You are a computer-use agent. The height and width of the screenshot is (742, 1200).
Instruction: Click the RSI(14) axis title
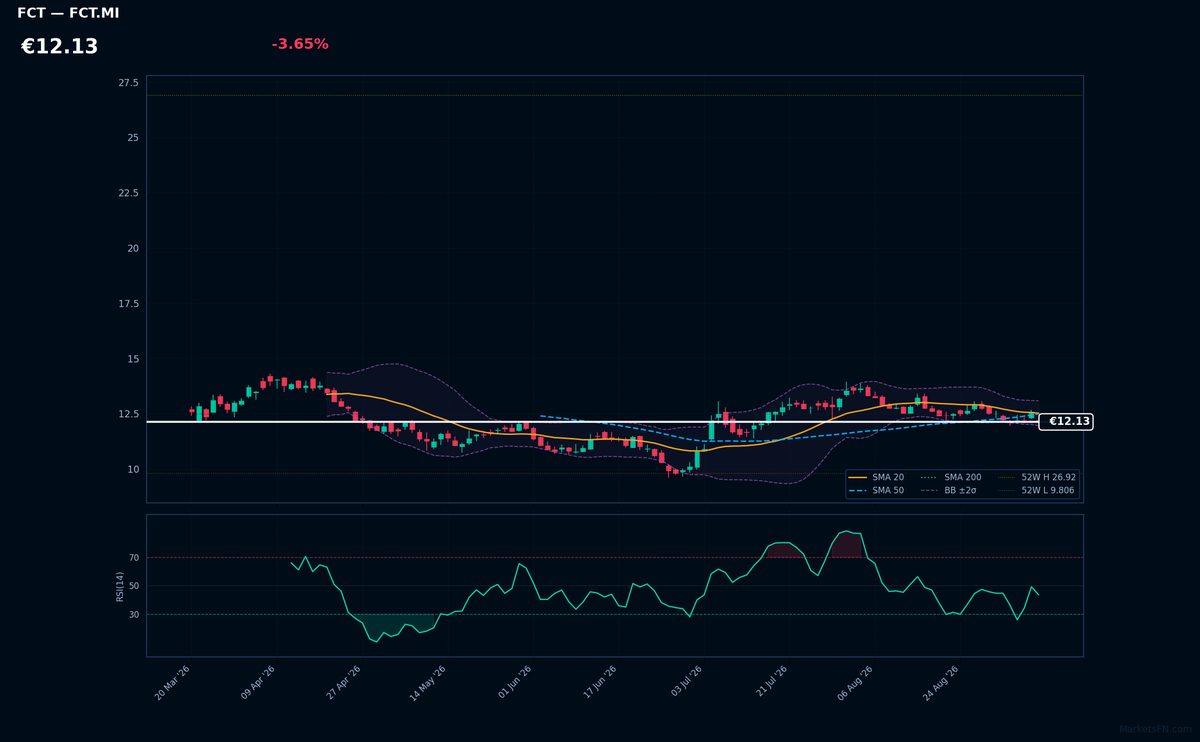tap(120, 586)
